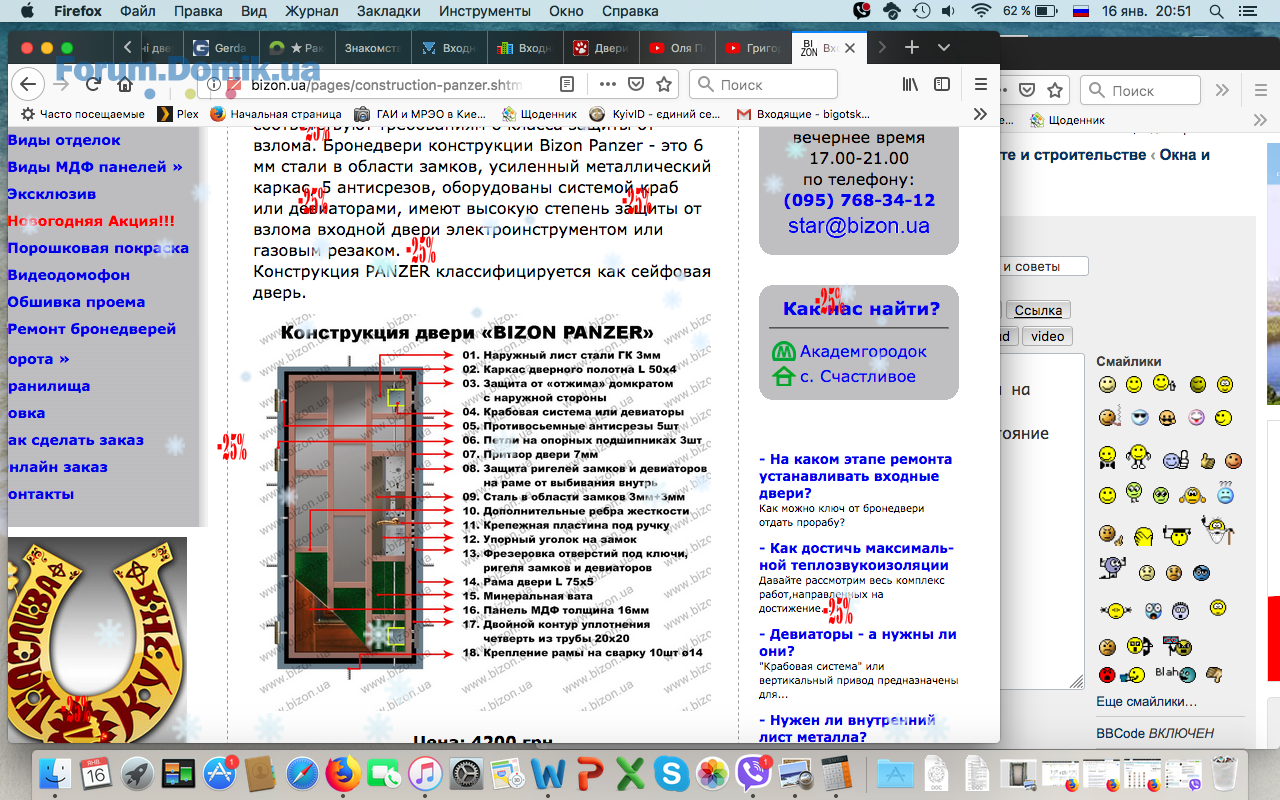Image resolution: width=1280 pixels, height=800 pixels.
Task: Go back with the Firefox back arrow
Action: tap(28, 84)
